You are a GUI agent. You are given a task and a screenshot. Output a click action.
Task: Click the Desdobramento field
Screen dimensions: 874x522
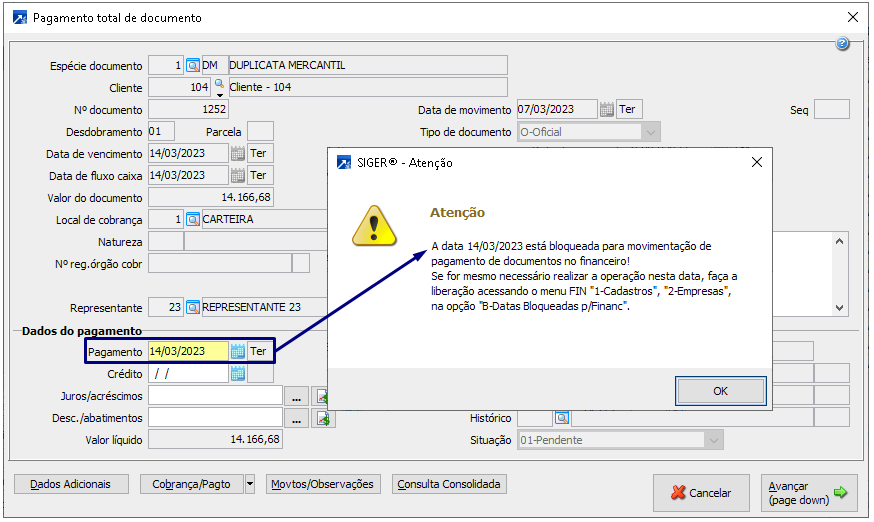click(161, 132)
